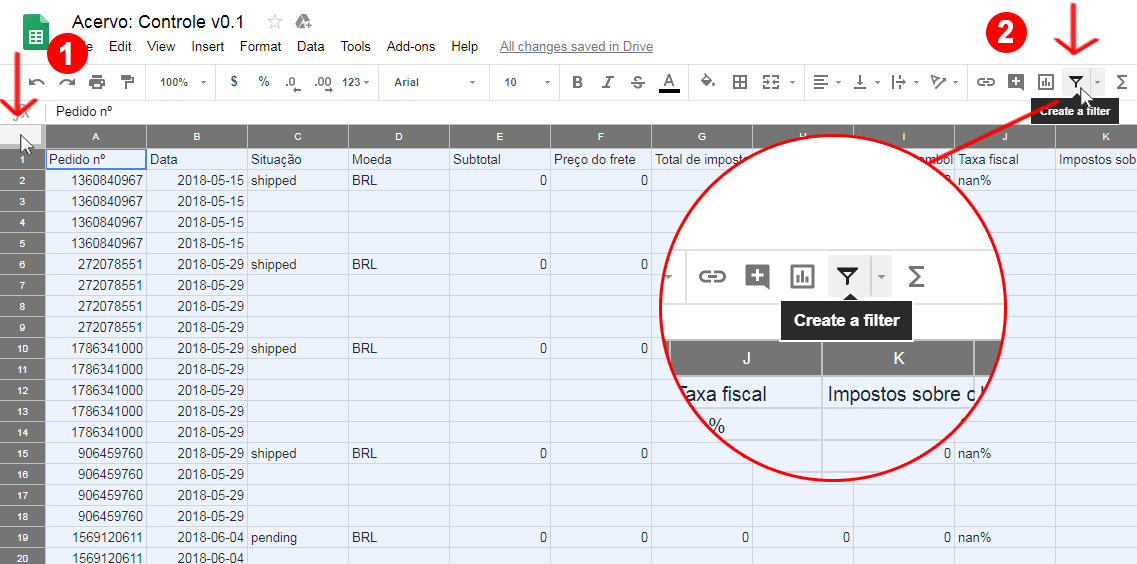This screenshot has height=564, width=1137.
Task: Click the Print icon
Action: point(97,82)
